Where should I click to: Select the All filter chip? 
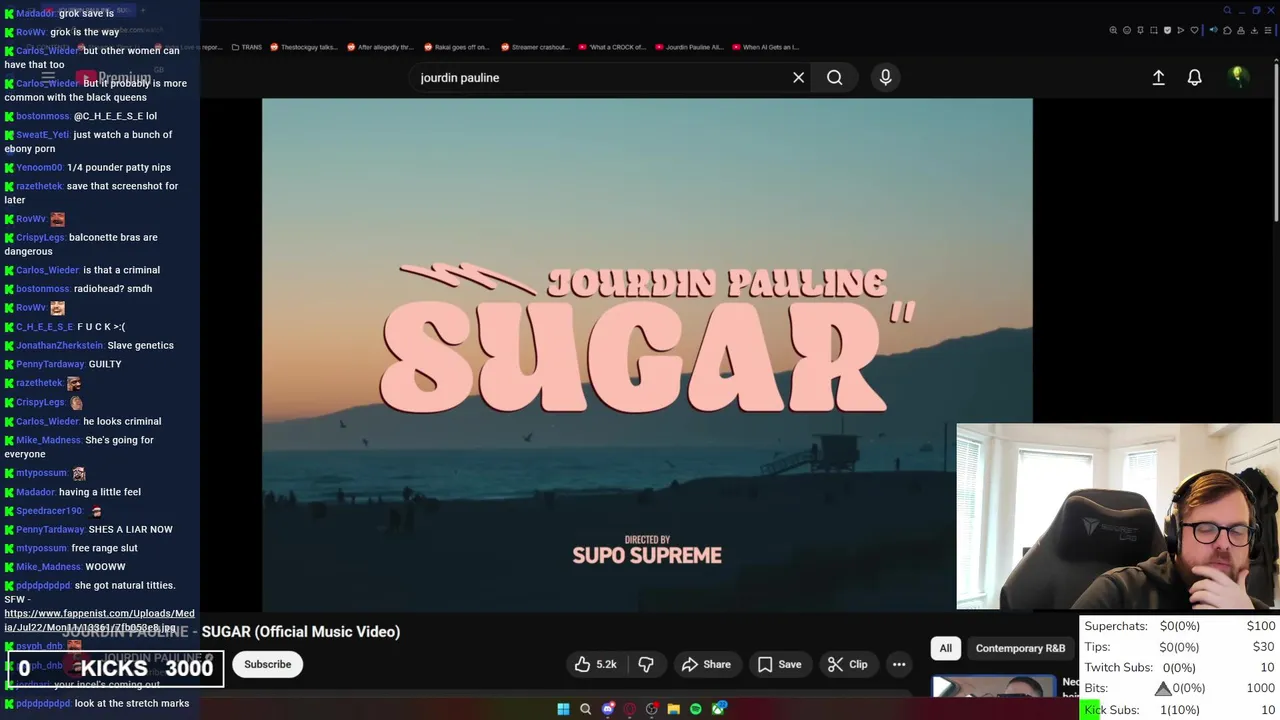click(x=945, y=648)
